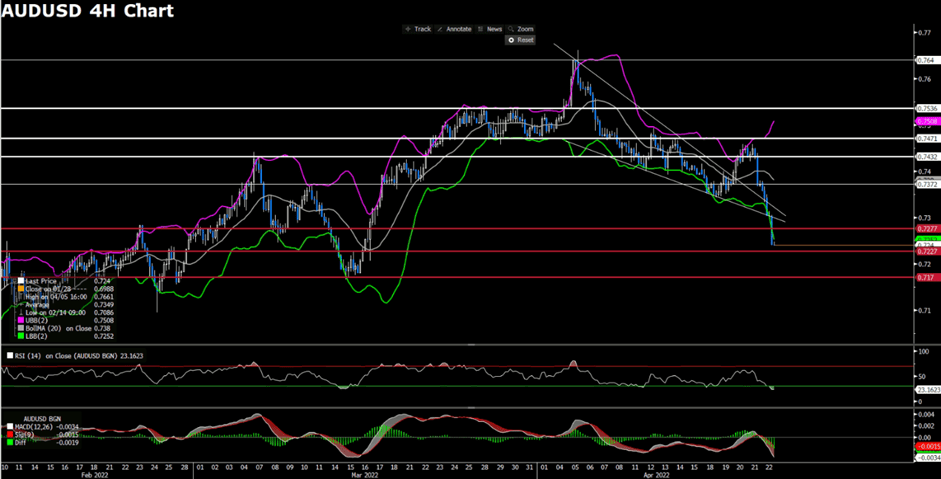Click the white Last Price legend swatch
941x479 pixels.
pyautogui.click(x=21, y=280)
